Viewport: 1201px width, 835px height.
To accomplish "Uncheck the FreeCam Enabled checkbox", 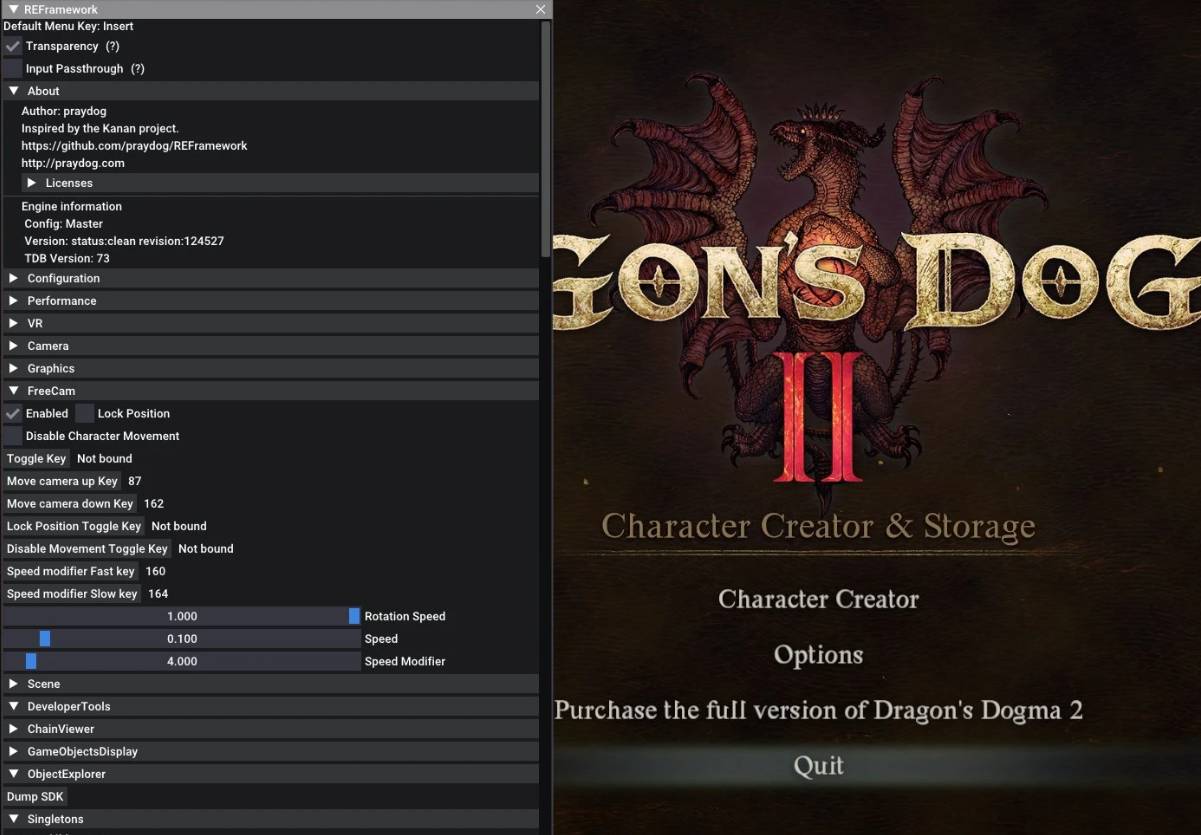I will 12,413.
